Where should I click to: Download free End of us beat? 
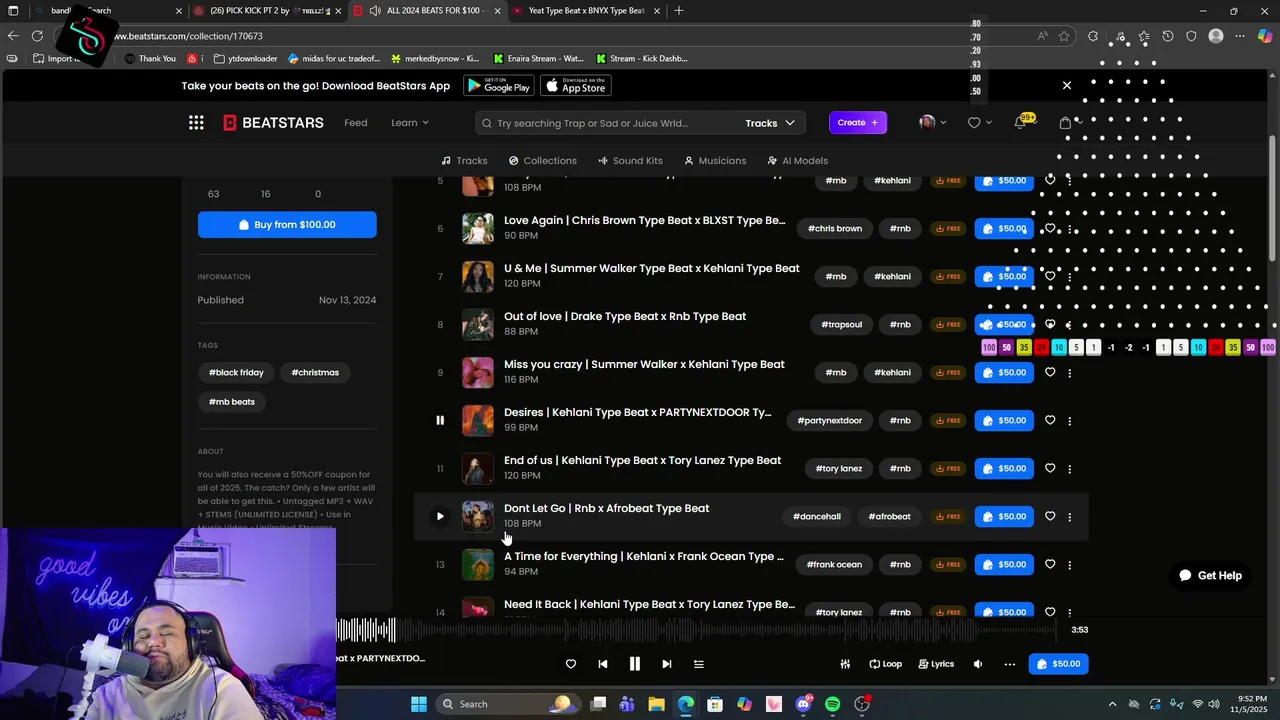pyautogui.click(x=948, y=468)
